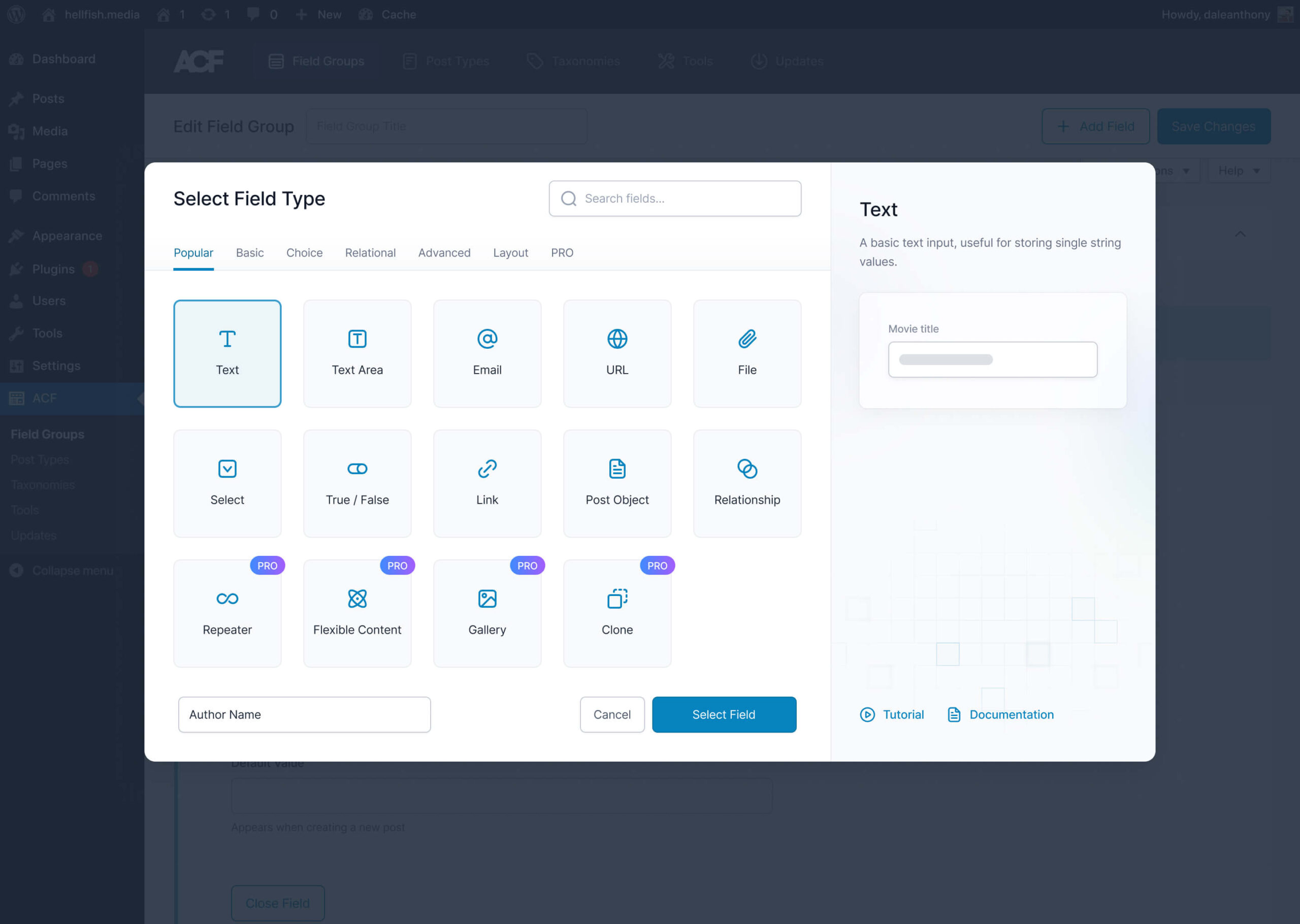Select the True / False toggle field type
Viewport: 1300px width, 924px height.
point(357,483)
